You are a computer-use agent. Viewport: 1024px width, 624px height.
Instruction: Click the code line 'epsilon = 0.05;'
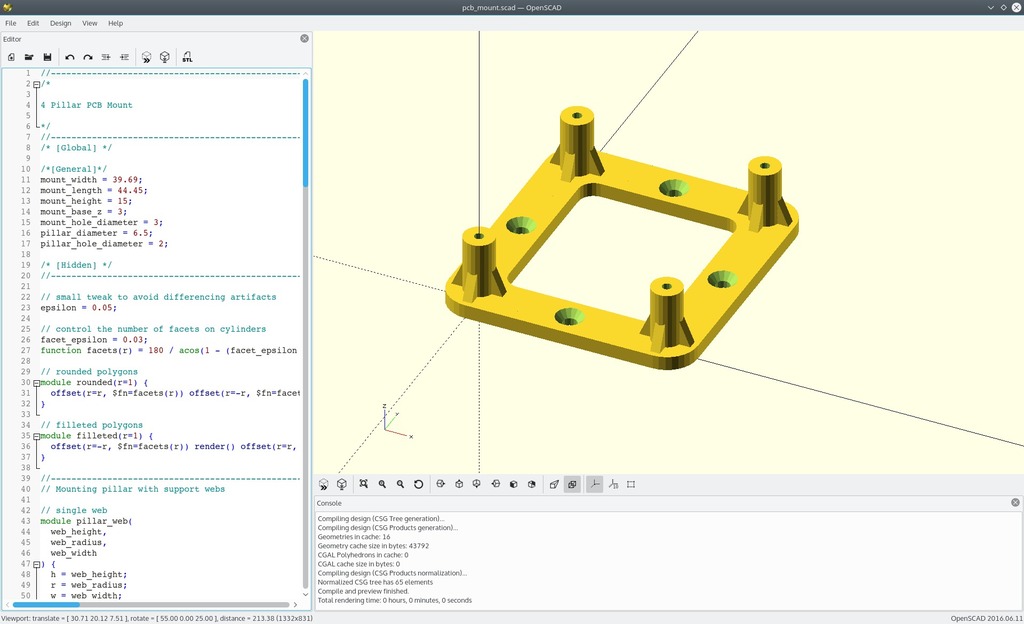(x=78, y=308)
